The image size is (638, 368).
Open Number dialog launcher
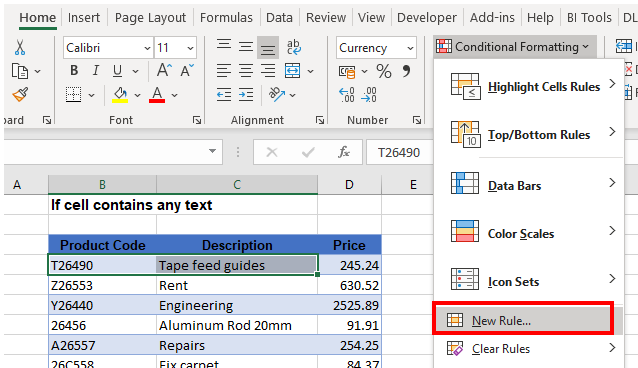click(417, 120)
